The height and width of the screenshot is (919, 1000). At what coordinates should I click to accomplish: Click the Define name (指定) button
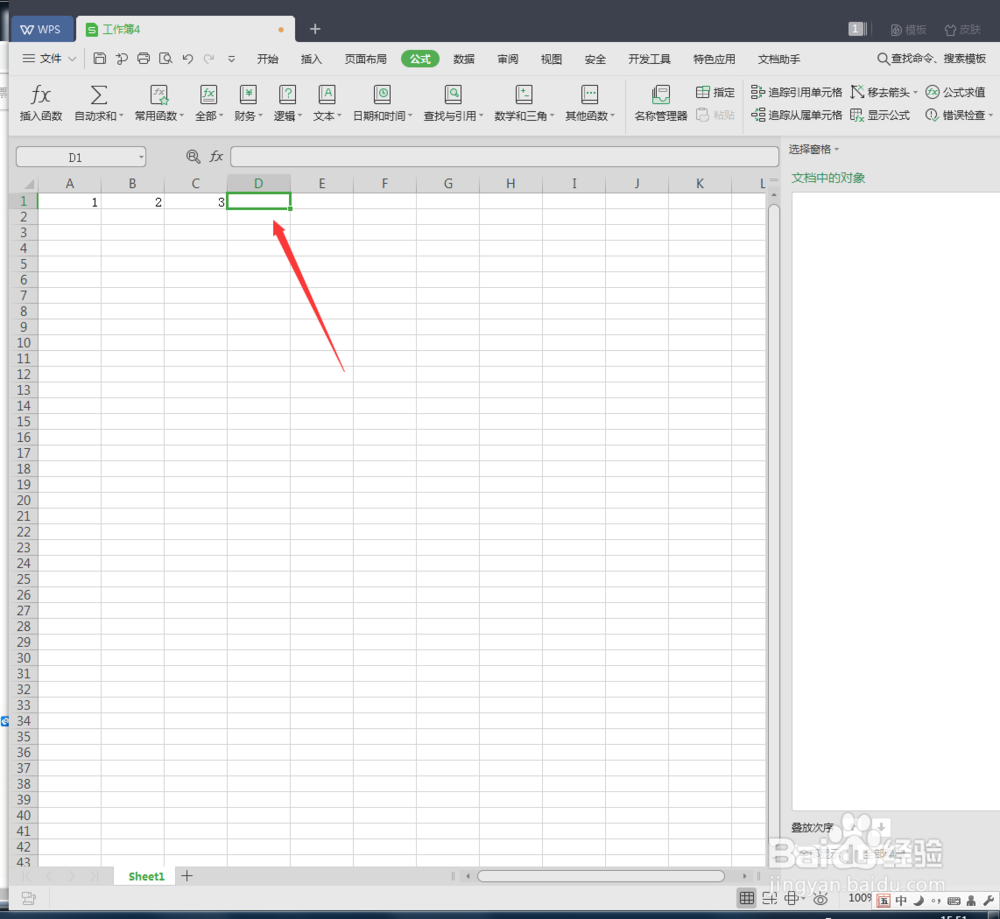(715, 92)
